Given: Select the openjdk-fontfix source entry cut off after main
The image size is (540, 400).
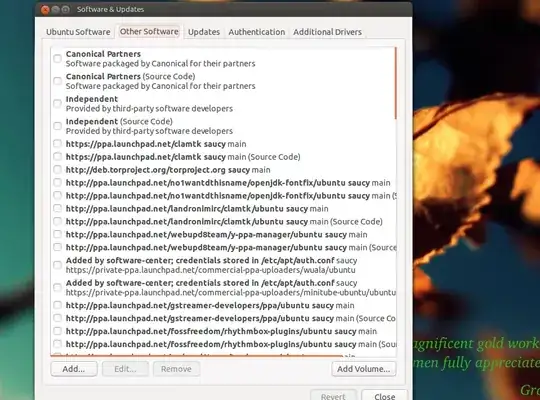Looking at the screenshot, I should (x=231, y=196).
